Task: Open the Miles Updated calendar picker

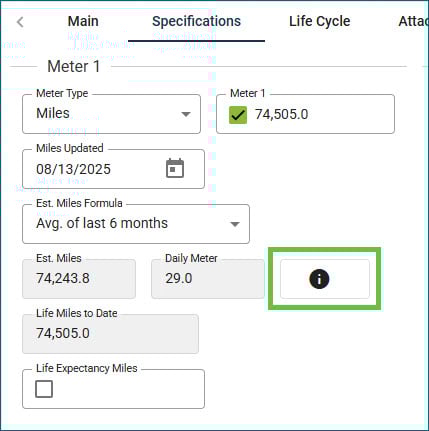Action: 175,168
